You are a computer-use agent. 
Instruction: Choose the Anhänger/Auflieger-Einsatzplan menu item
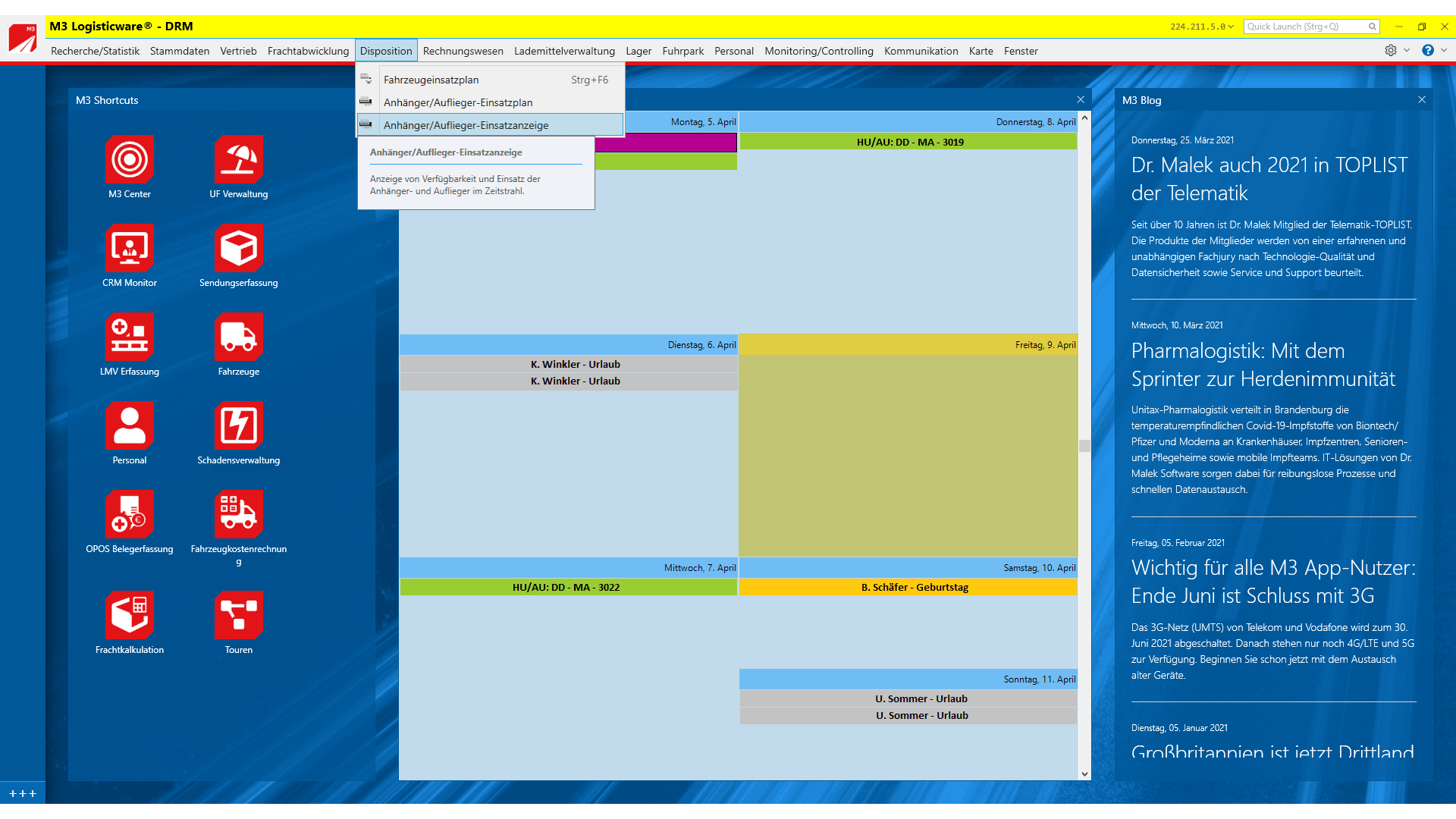[458, 102]
